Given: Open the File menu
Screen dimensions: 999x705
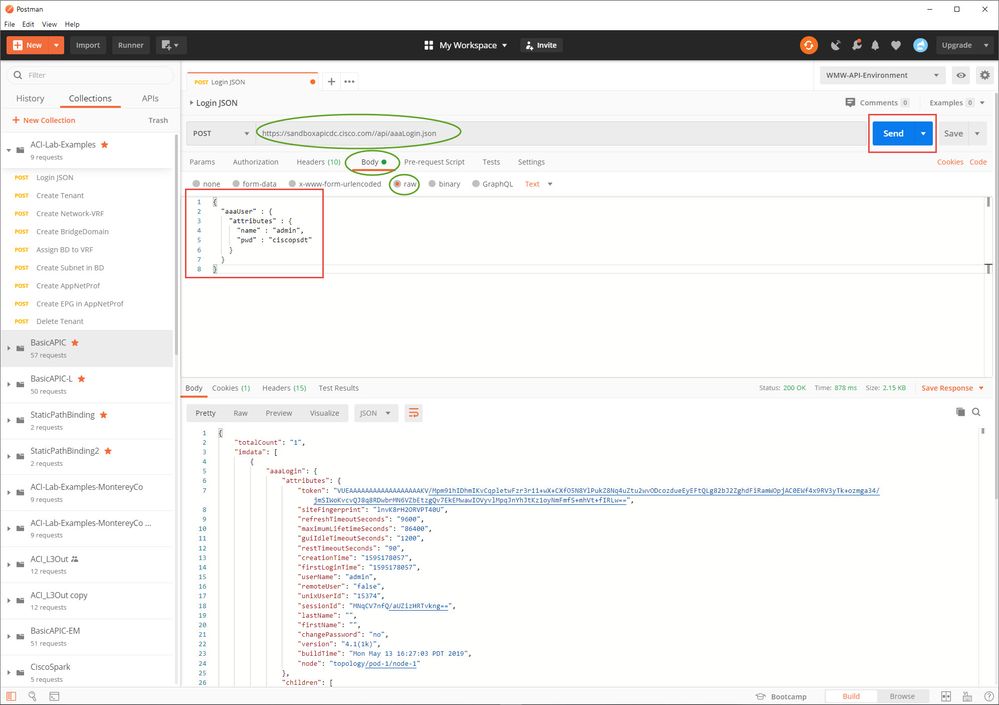Looking at the screenshot, I should pos(10,24).
